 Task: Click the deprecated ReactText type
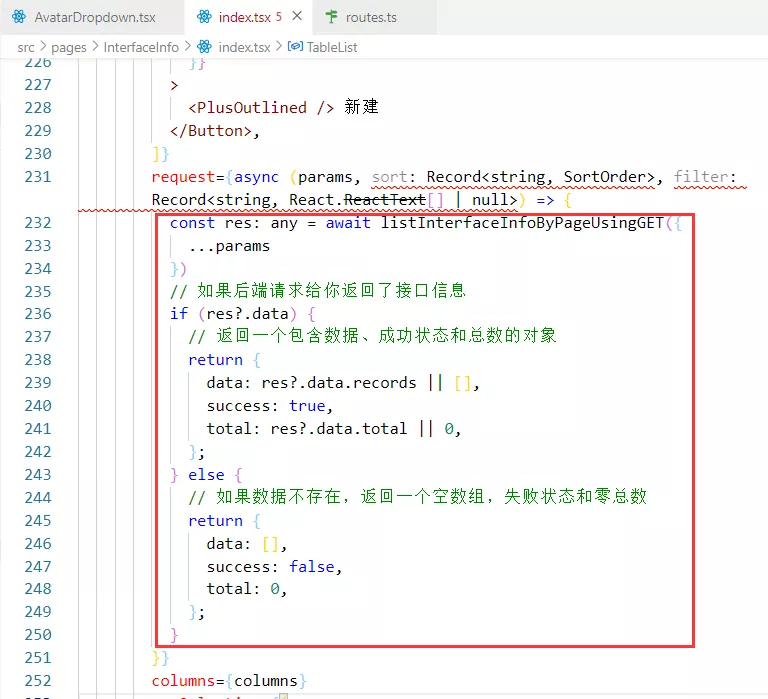384,200
